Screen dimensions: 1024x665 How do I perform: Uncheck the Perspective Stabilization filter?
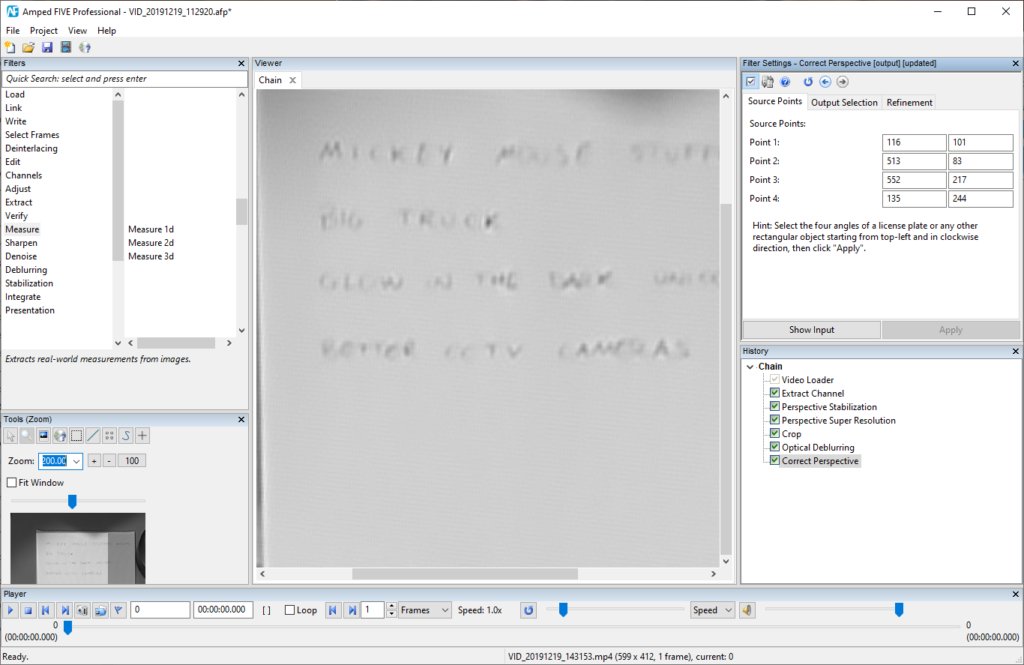click(x=775, y=406)
